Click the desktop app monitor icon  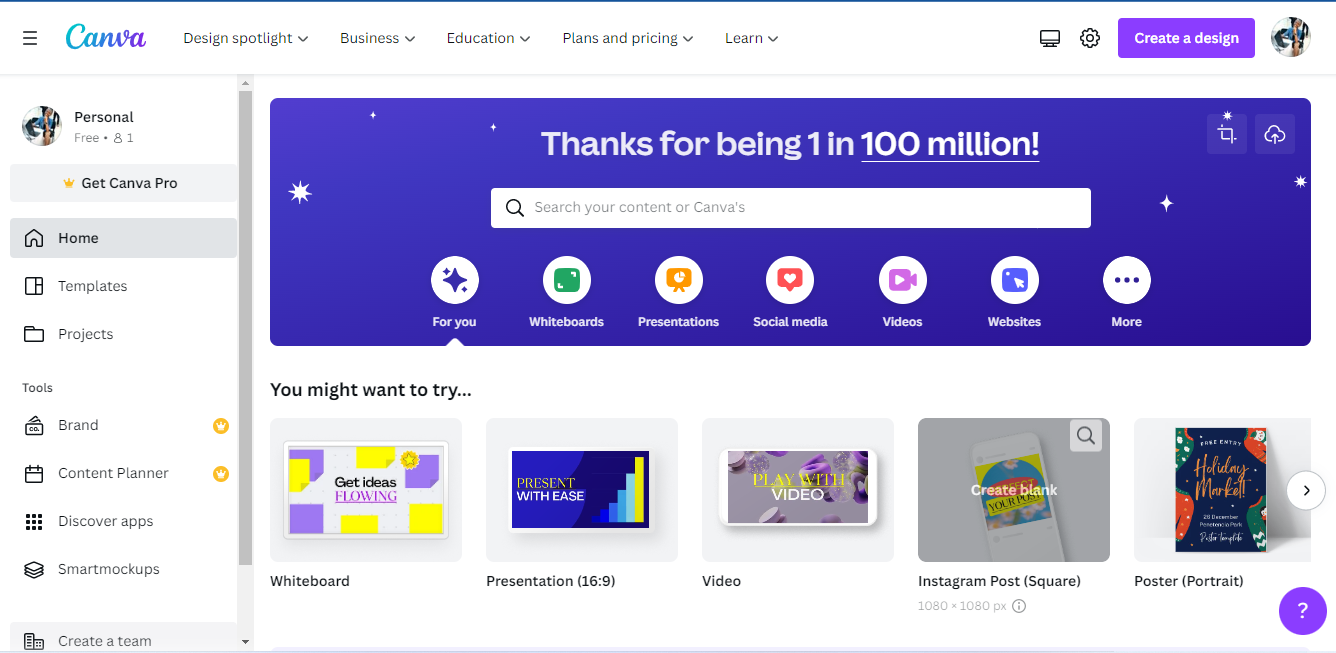(x=1050, y=38)
